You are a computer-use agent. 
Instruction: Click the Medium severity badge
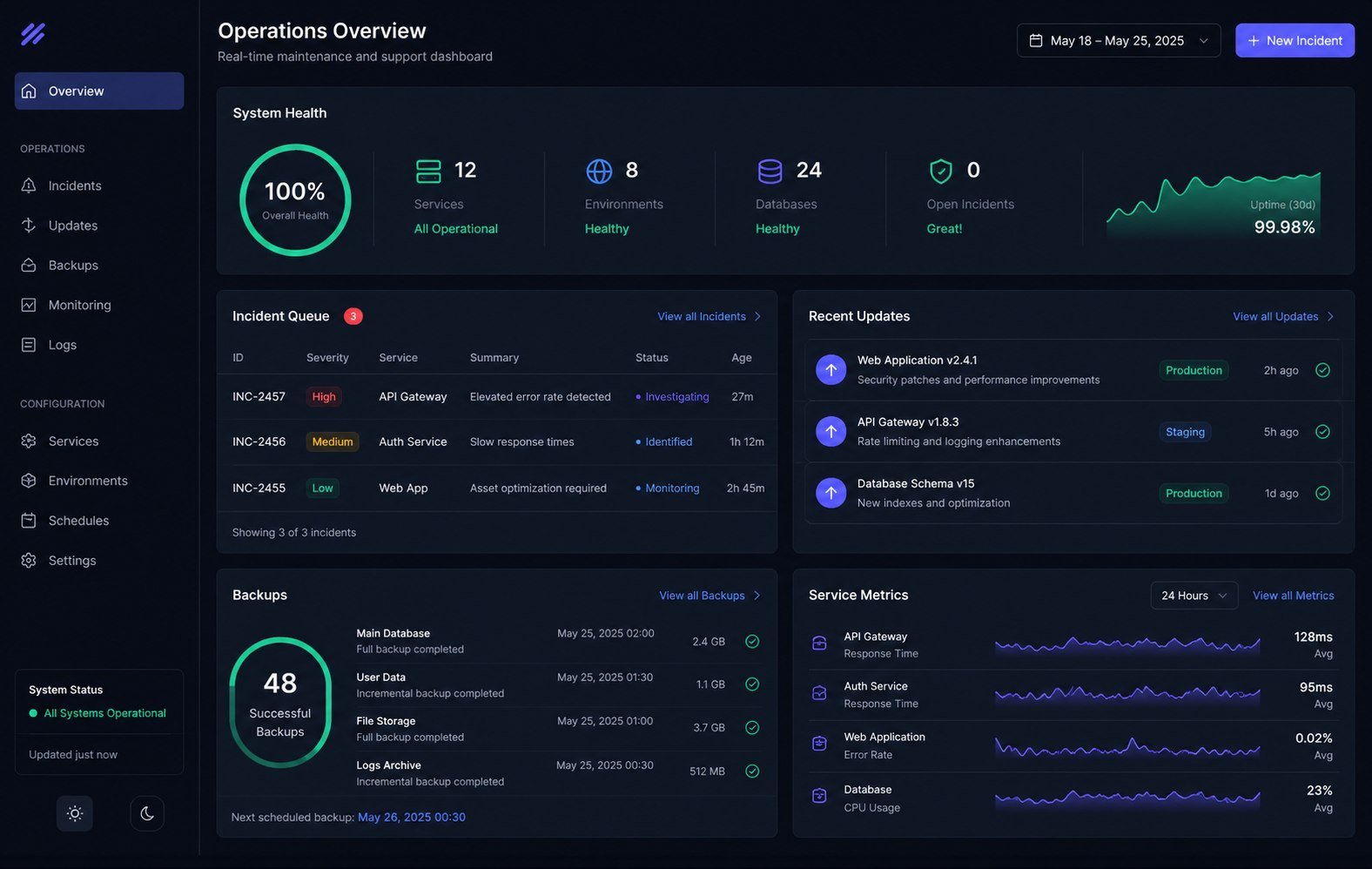click(x=333, y=442)
